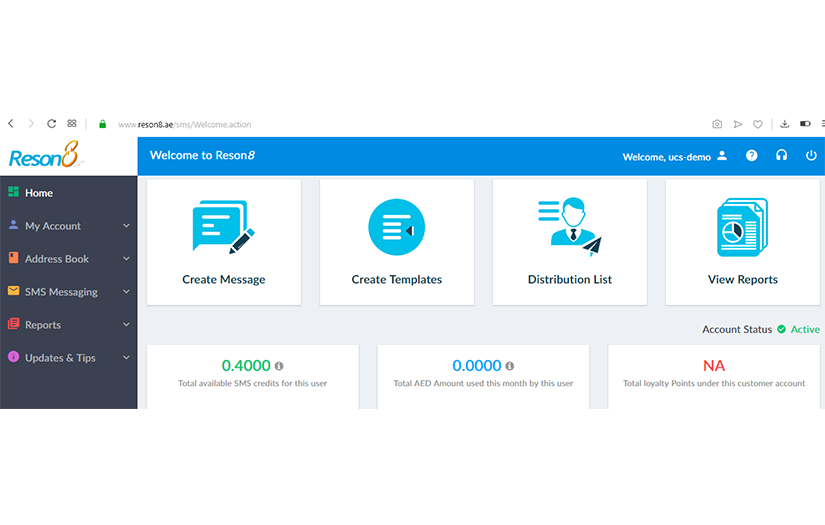The height and width of the screenshot is (525, 825).
Task: Click 'Total loyalty Points under this customer account'
Action: 714,383
